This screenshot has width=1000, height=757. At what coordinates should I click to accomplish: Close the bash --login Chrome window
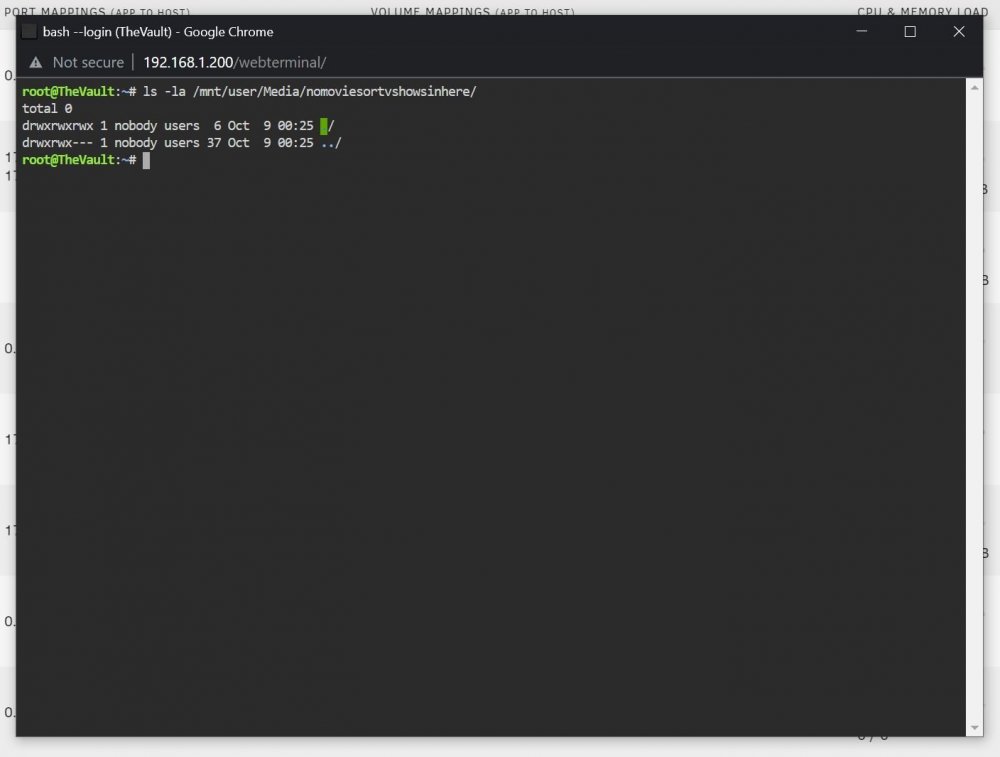[x=959, y=31]
